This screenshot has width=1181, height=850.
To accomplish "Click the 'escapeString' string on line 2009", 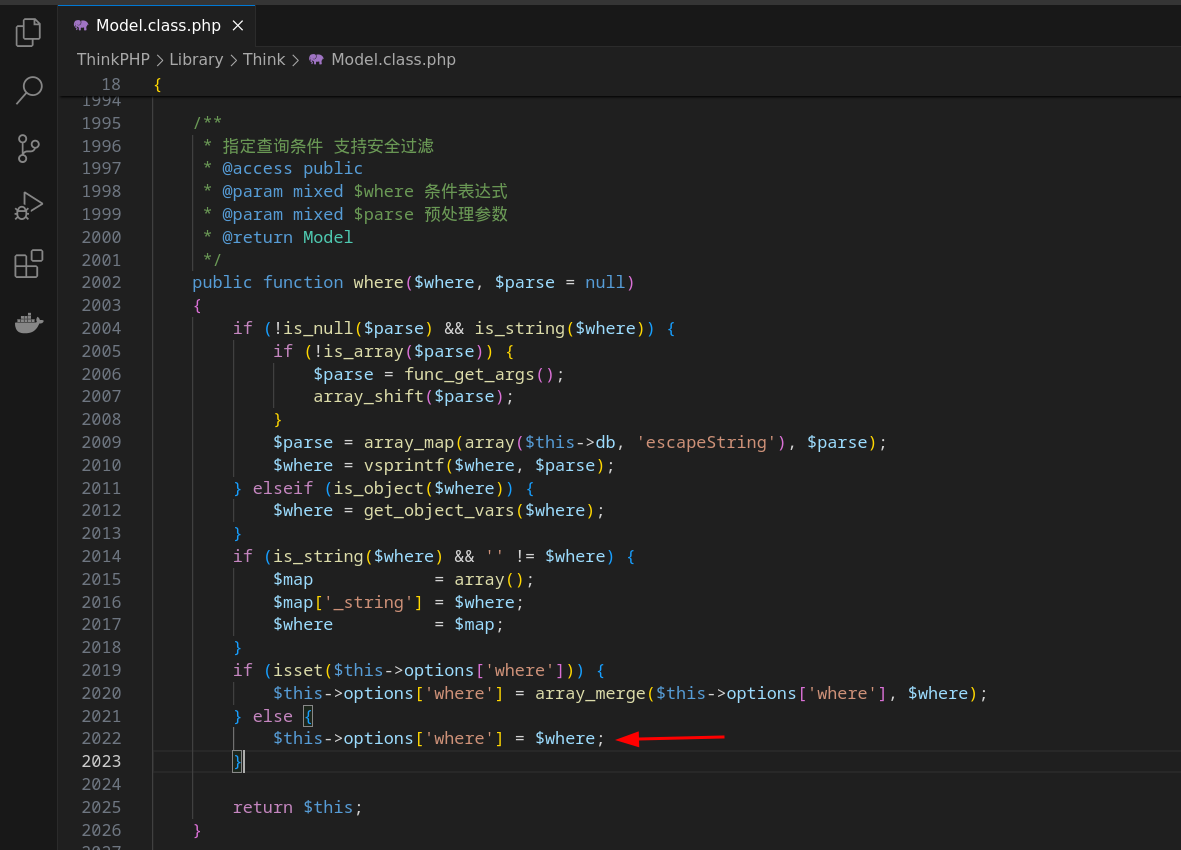I will [706, 443].
